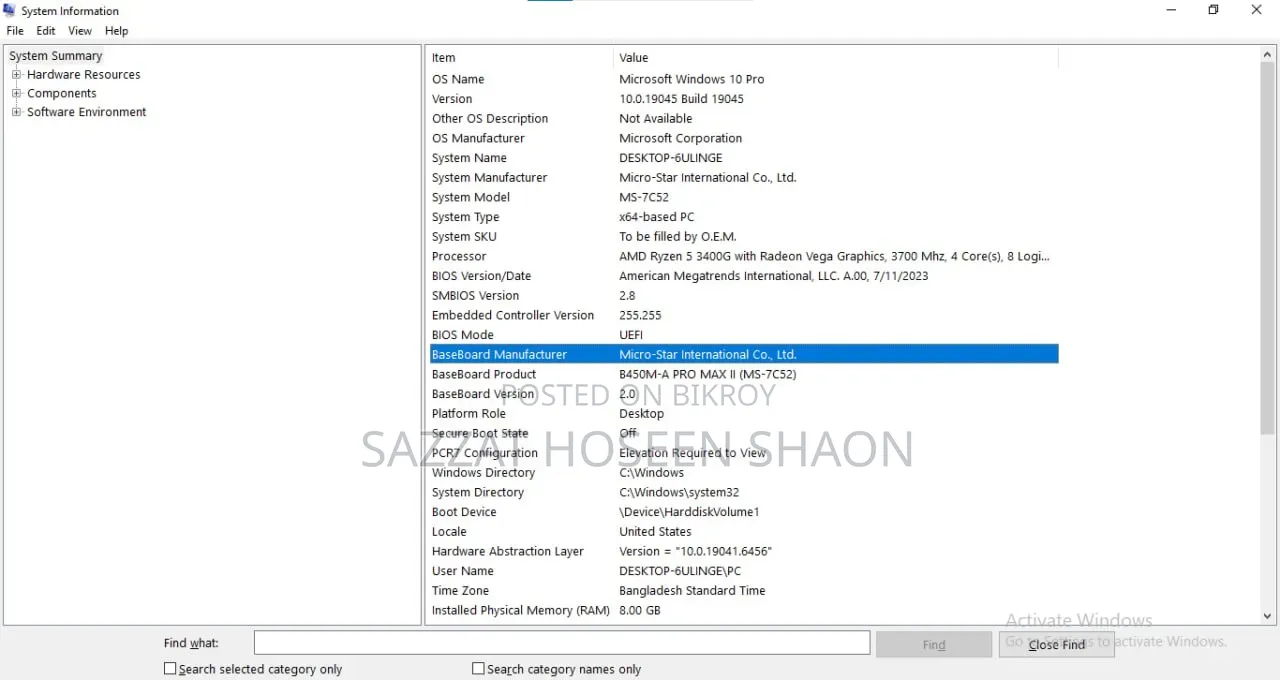Tick 'Search selected category only' checkbox
The height and width of the screenshot is (680, 1280).
point(170,668)
